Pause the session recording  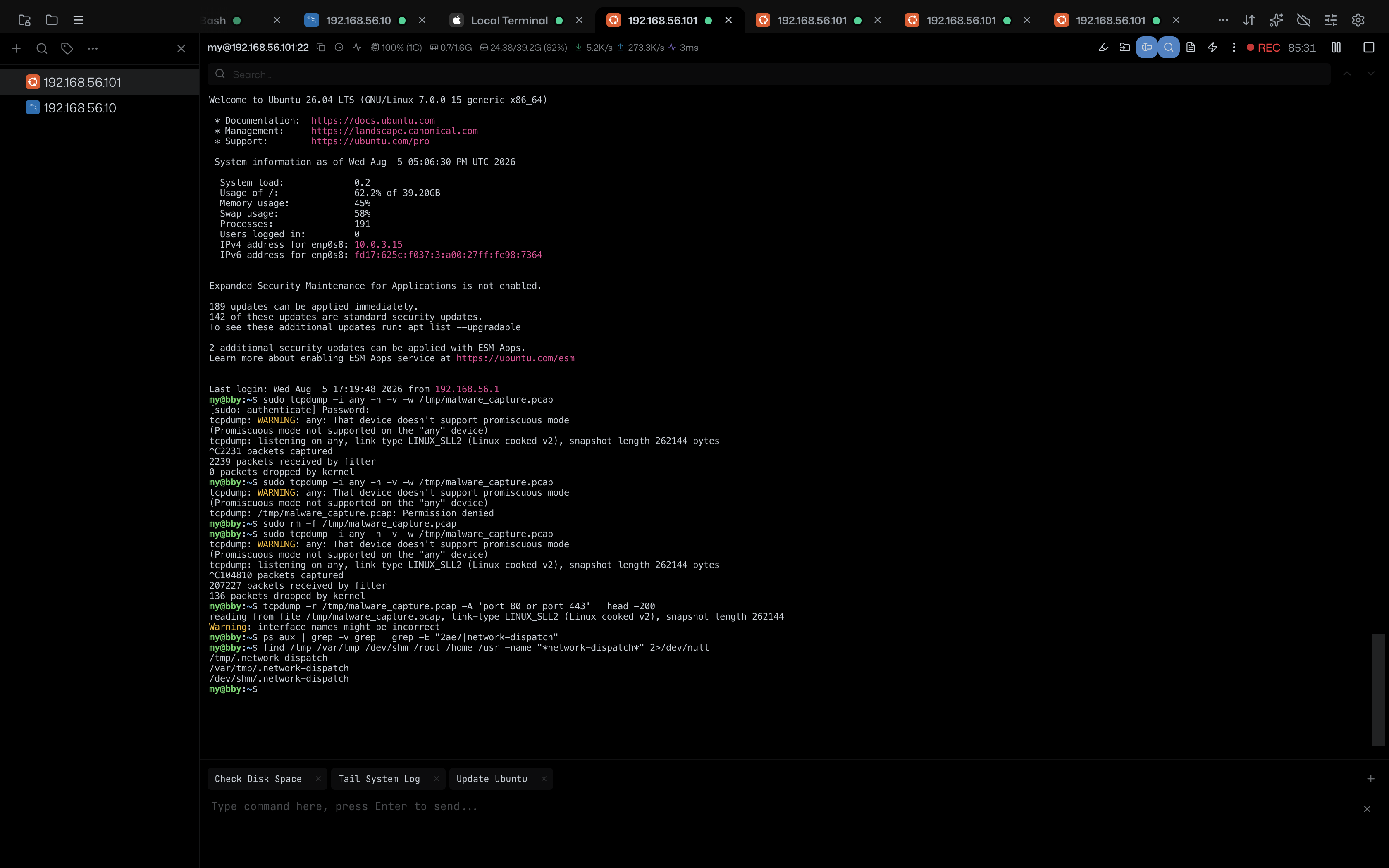click(1336, 48)
